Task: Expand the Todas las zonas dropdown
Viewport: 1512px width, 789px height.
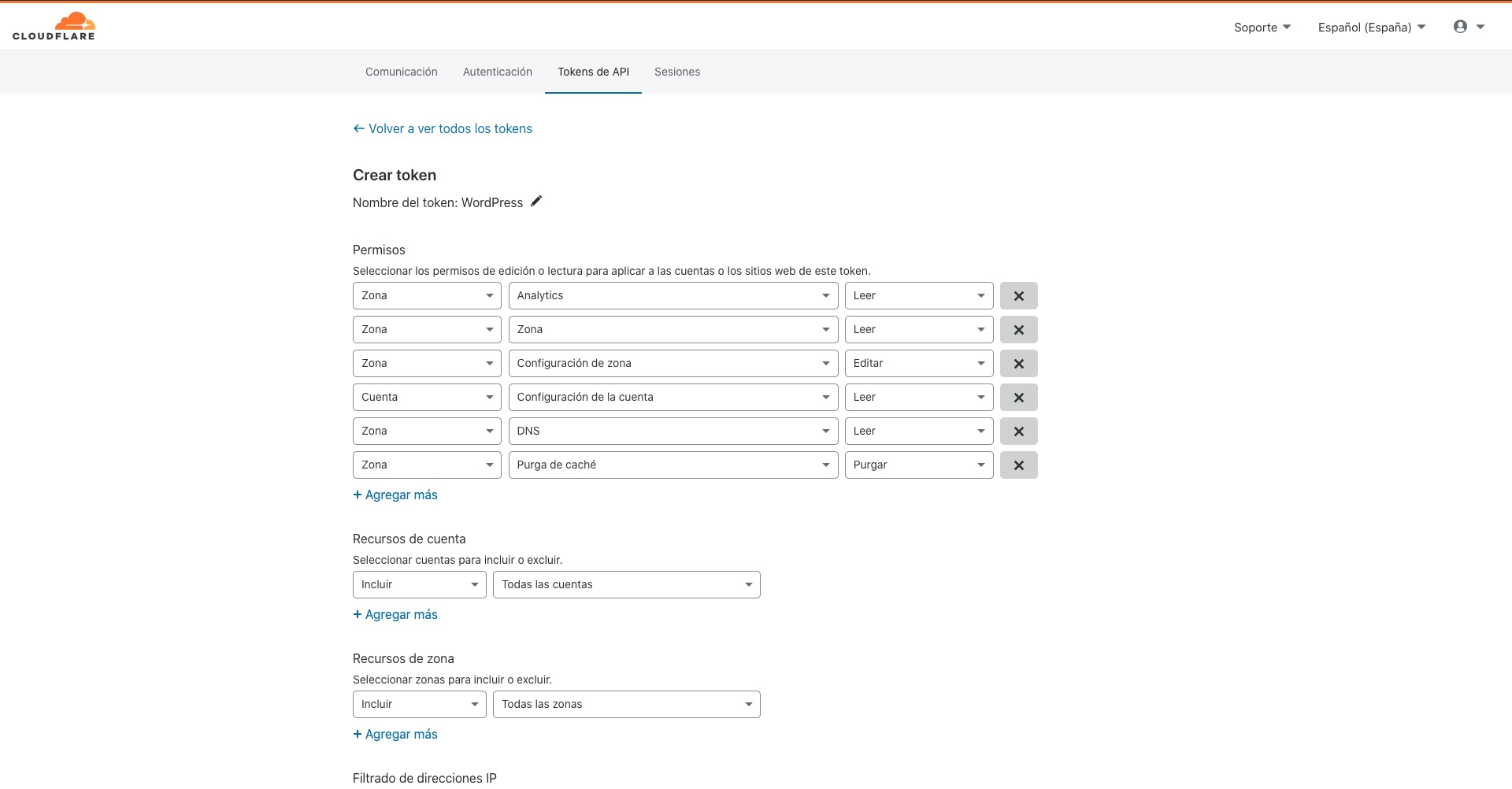Action: pyautogui.click(x=626, y=705)
